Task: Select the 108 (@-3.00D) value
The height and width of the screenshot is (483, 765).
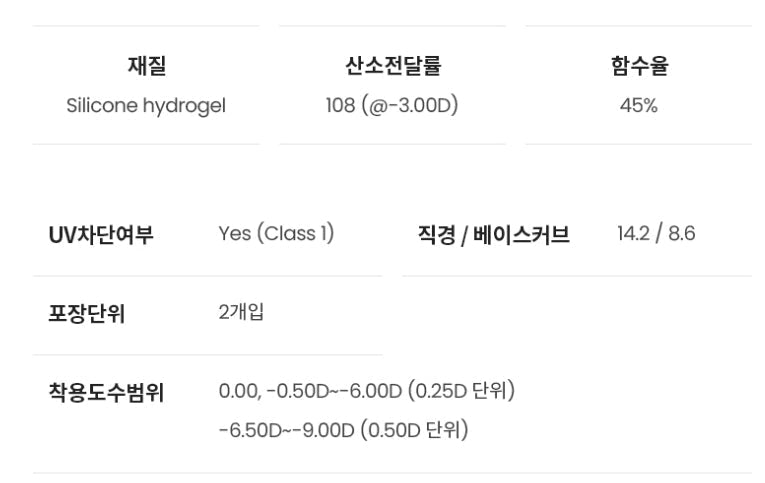Action: (x=392, y=106)
